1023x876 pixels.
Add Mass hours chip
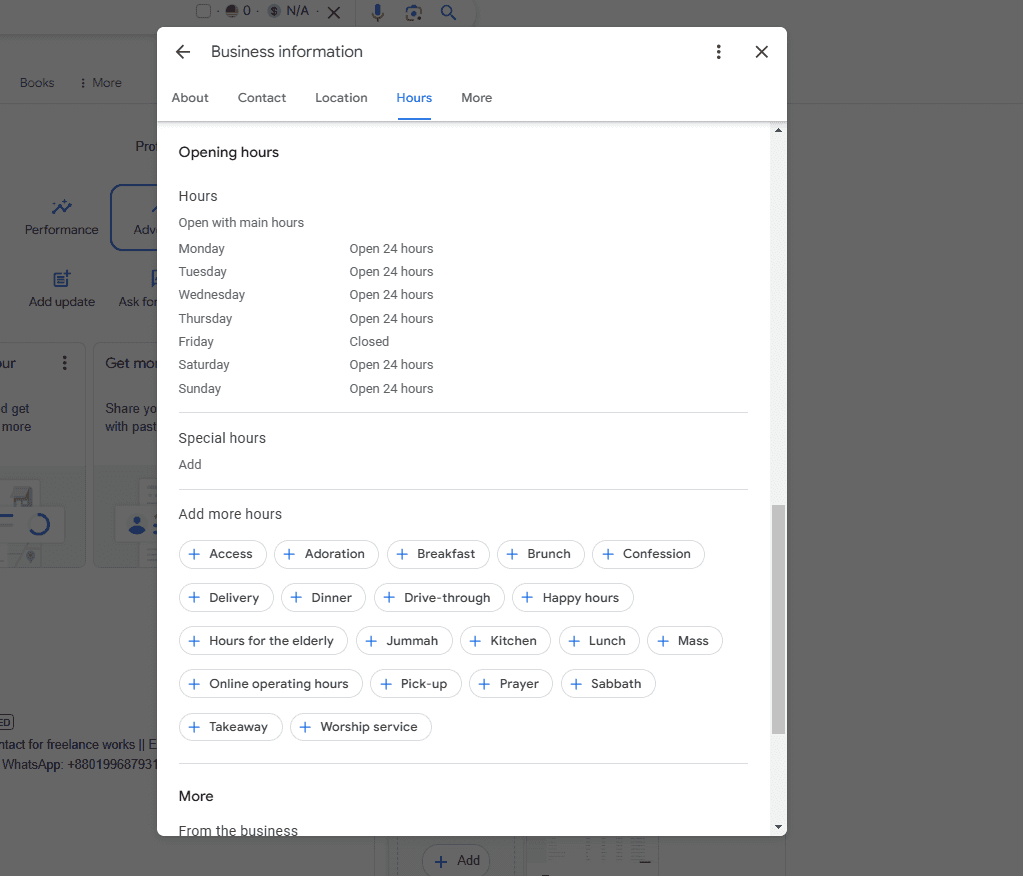click(684, 641)
